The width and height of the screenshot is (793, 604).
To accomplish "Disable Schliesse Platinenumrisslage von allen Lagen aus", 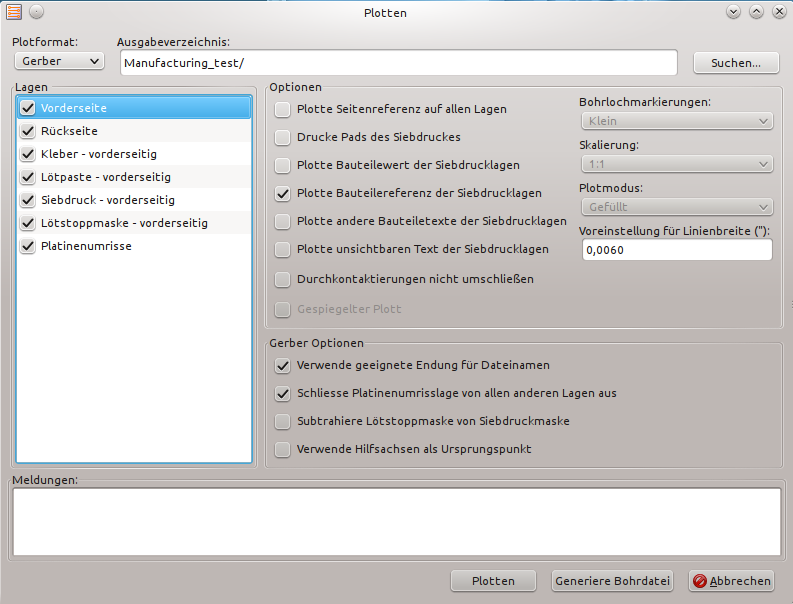I will tap(282, 394).
